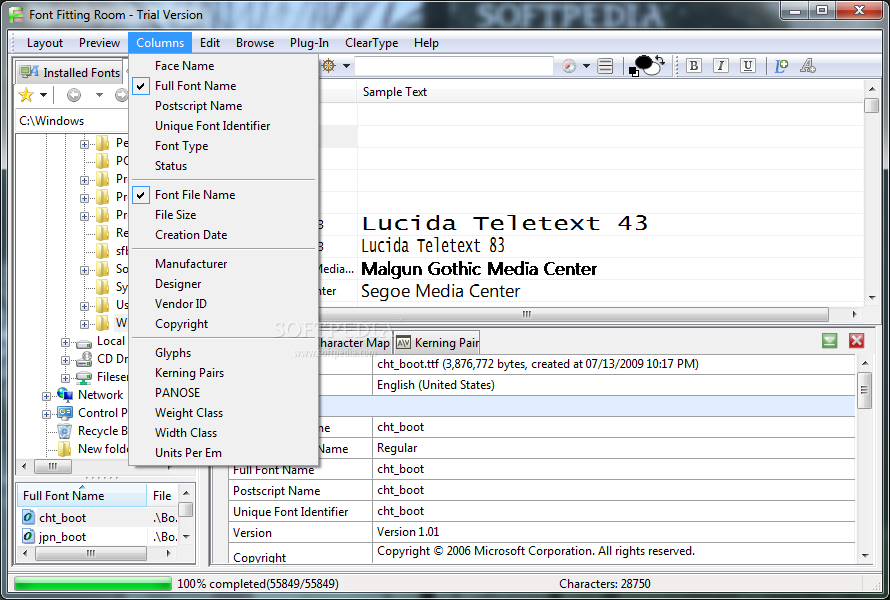890x600 pixels.
Task: Click the blue L with green plus icon
Action: [781, 66]
